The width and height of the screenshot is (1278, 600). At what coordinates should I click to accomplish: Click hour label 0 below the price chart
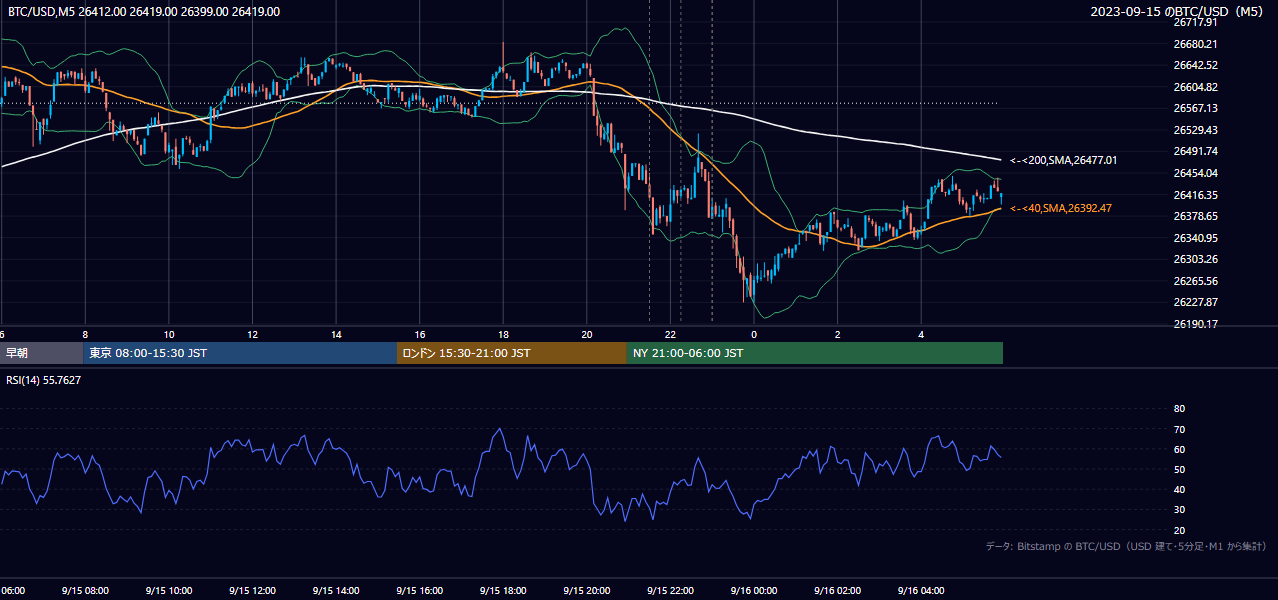[x=754, y=335]
